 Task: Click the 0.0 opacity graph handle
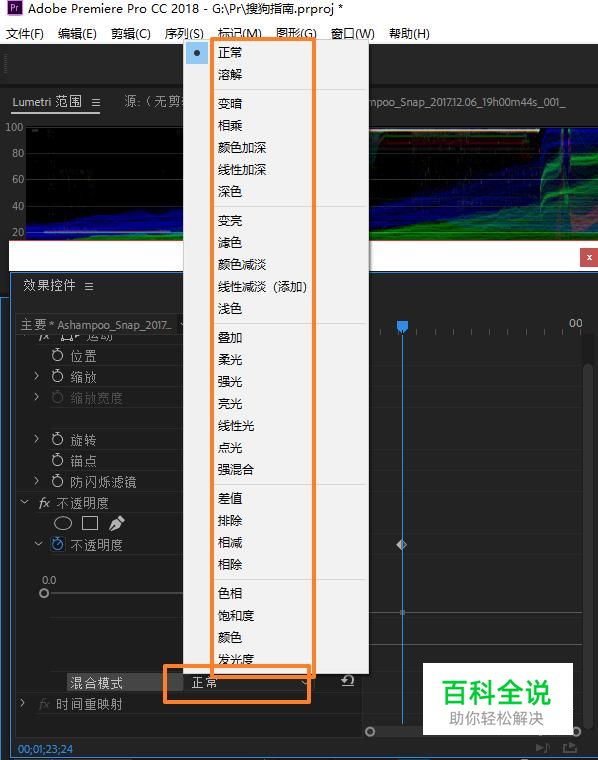point(44,593)
